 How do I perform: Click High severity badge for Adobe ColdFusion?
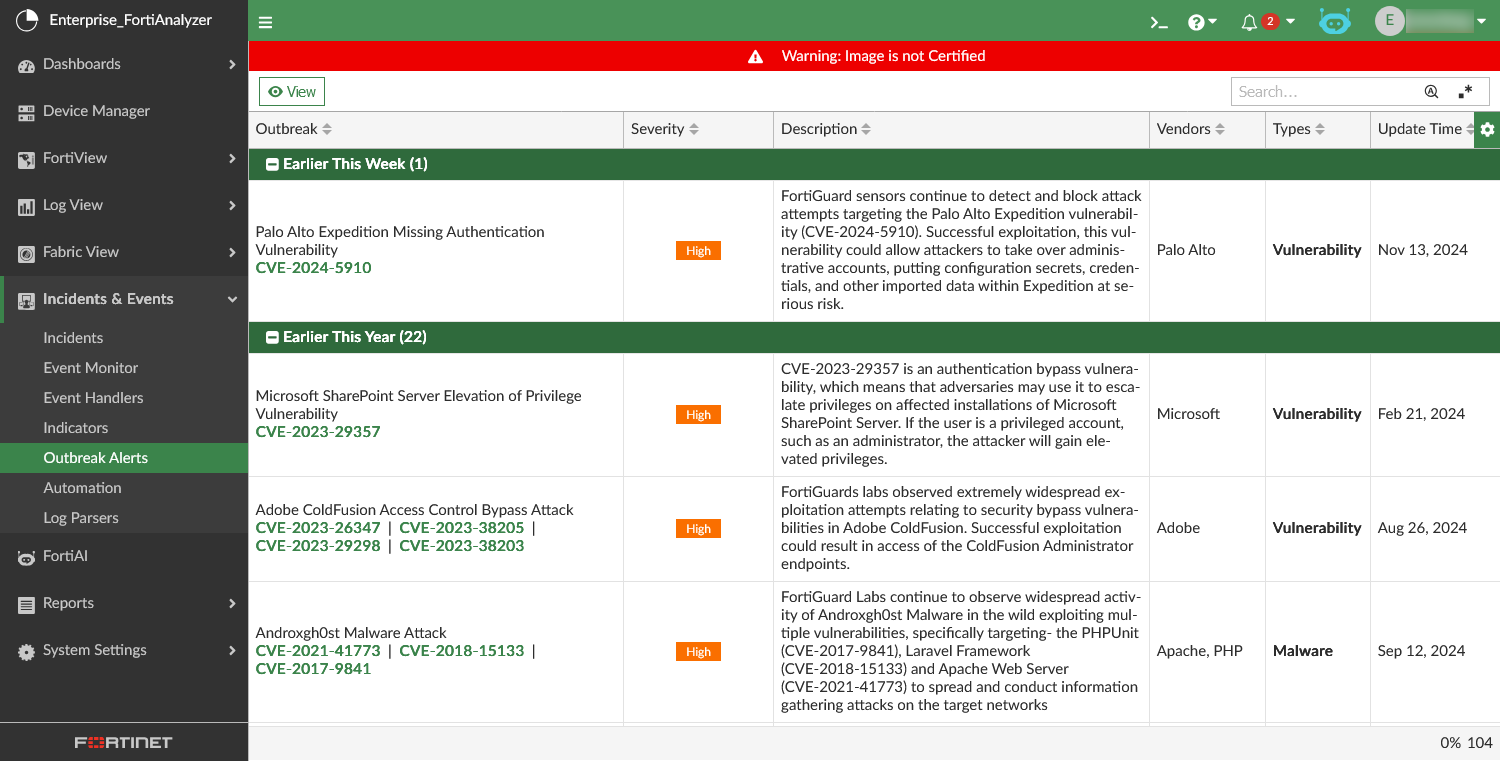(698, 529)
